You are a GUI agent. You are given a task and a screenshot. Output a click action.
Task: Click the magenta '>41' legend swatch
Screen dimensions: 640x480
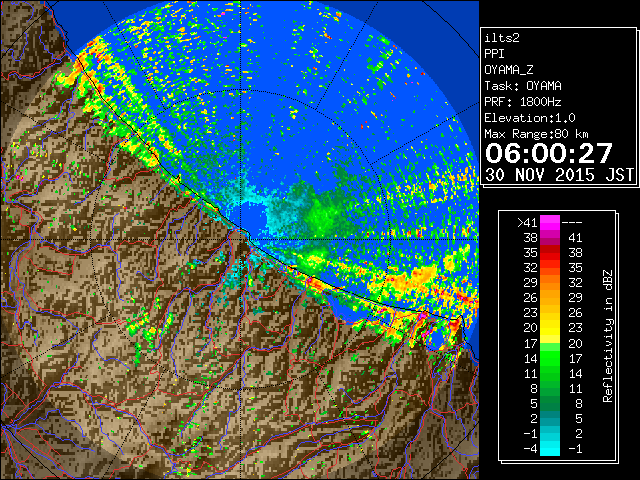[x=550, y=222]
